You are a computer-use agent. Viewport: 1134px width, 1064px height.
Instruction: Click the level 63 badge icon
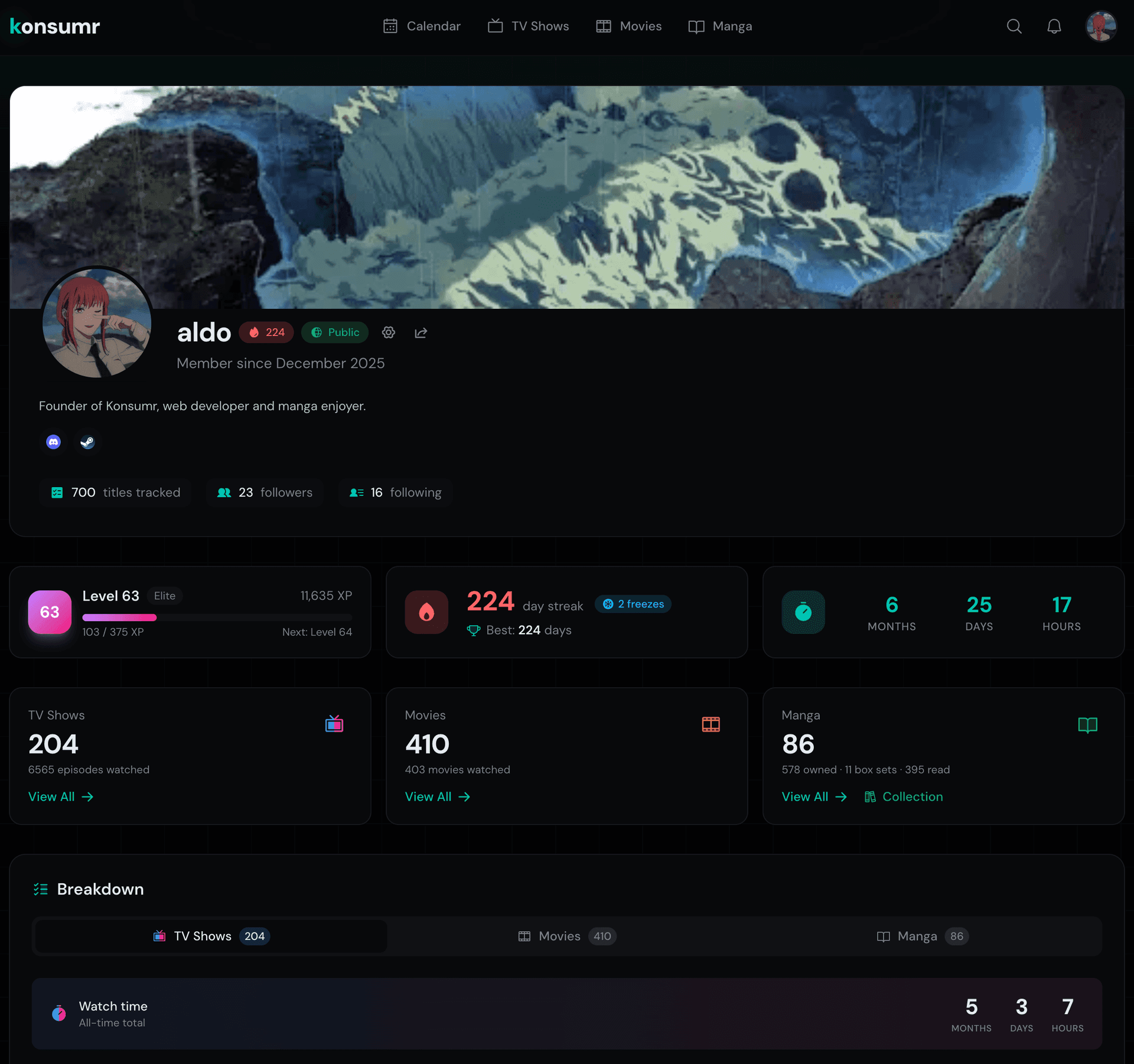pyautogui.click(x=50, y=612)
